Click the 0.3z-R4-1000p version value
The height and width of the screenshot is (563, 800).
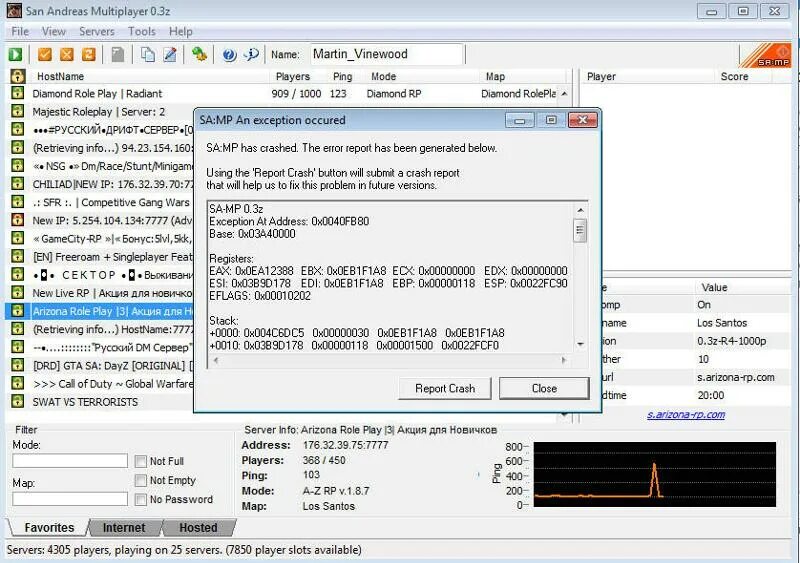point(732,341)
